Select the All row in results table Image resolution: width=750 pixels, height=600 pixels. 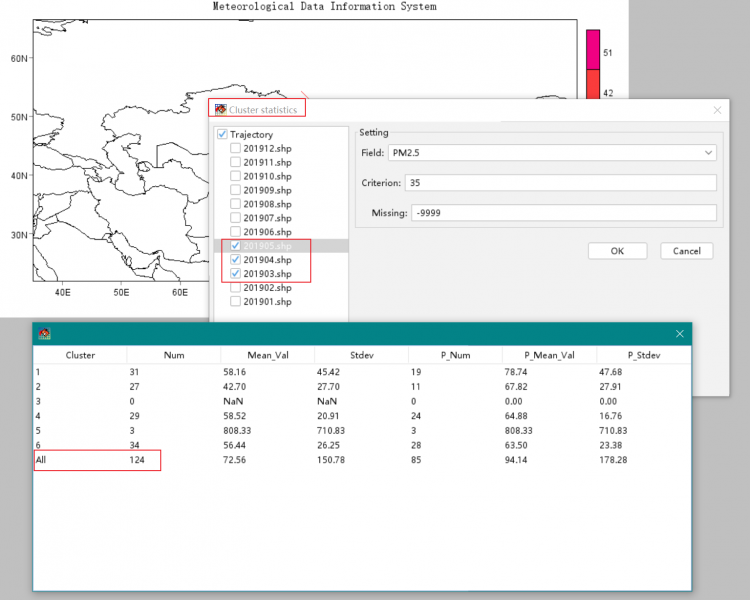[x=41, y=459]
